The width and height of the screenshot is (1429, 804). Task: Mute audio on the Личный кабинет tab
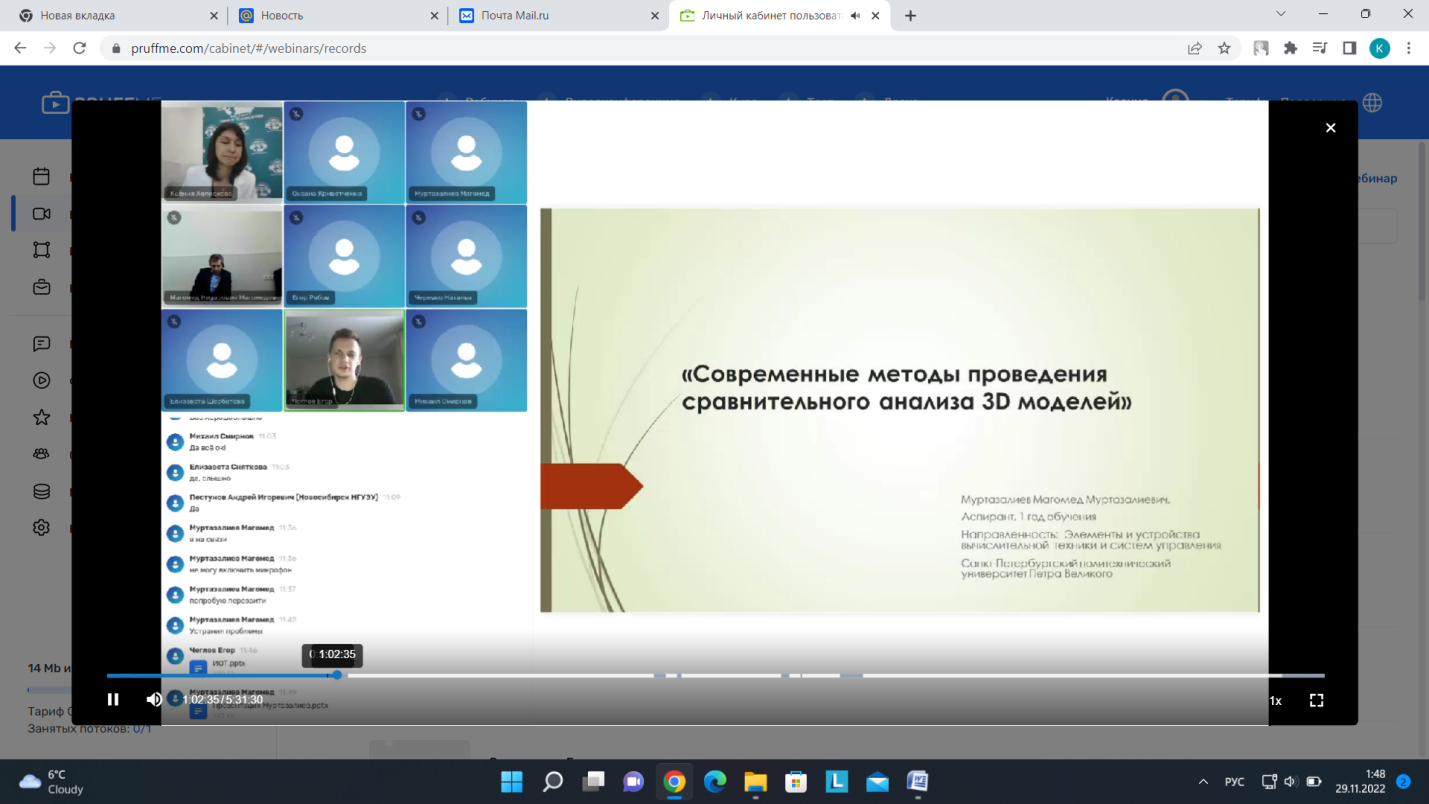[855, 16]
